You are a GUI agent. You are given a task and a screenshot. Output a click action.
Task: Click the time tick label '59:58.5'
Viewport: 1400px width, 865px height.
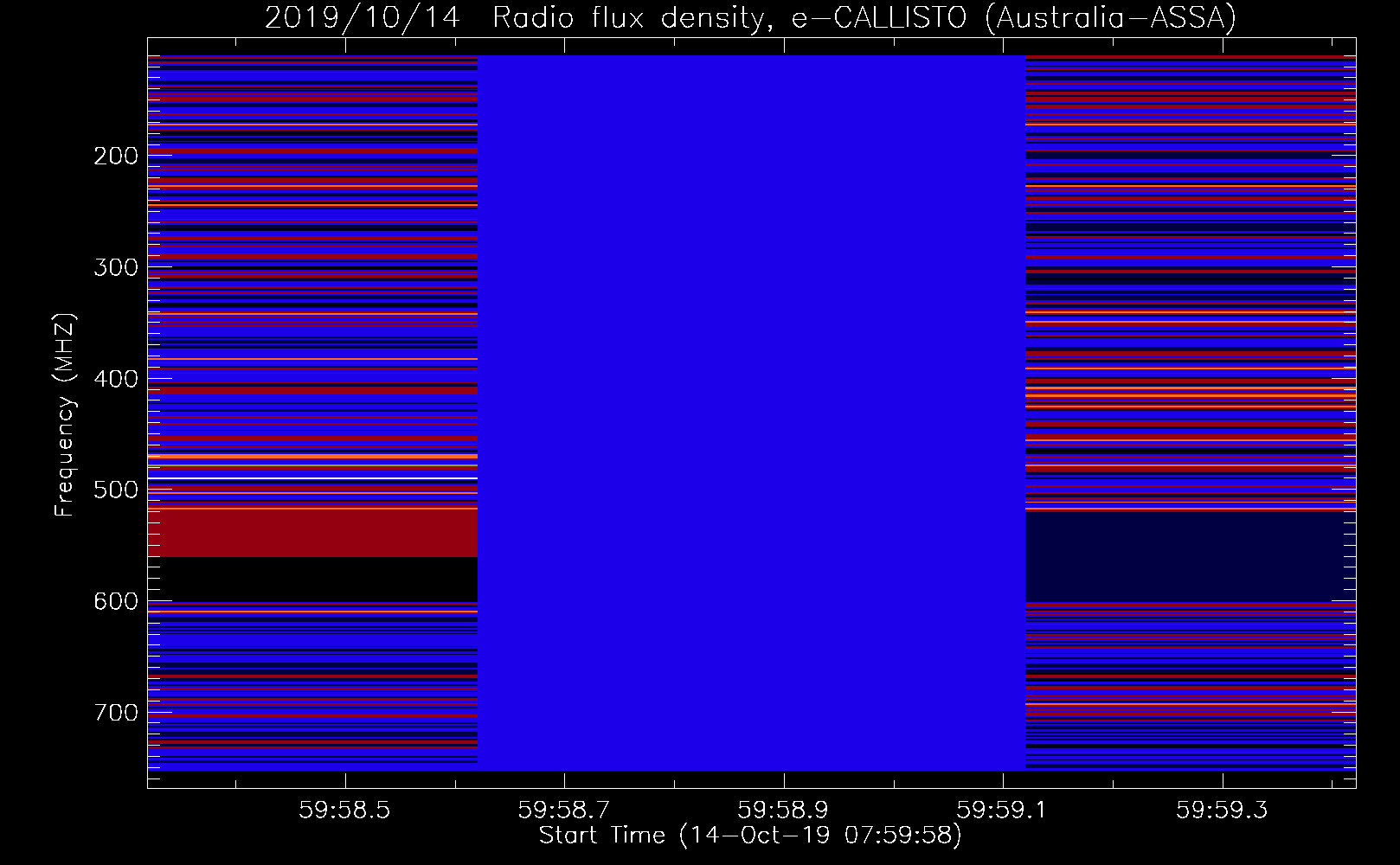coord(345,810)
